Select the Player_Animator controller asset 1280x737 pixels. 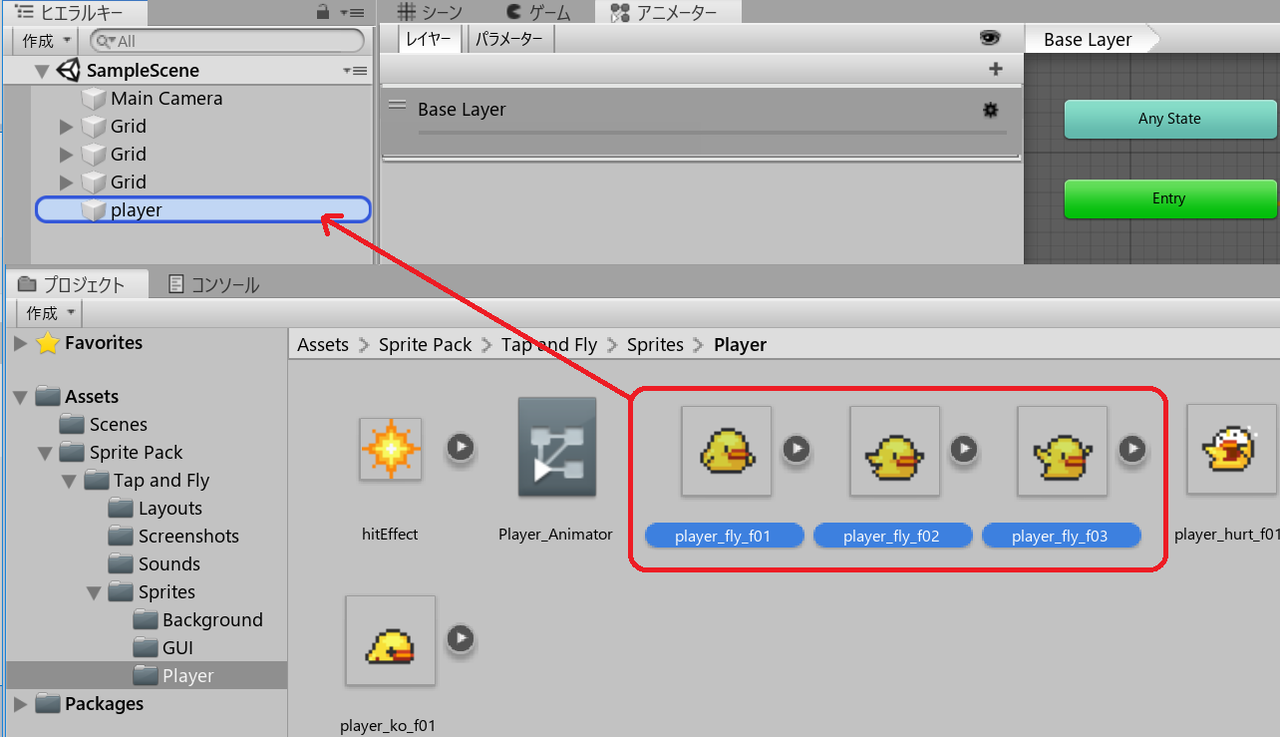tap(557, 447)
